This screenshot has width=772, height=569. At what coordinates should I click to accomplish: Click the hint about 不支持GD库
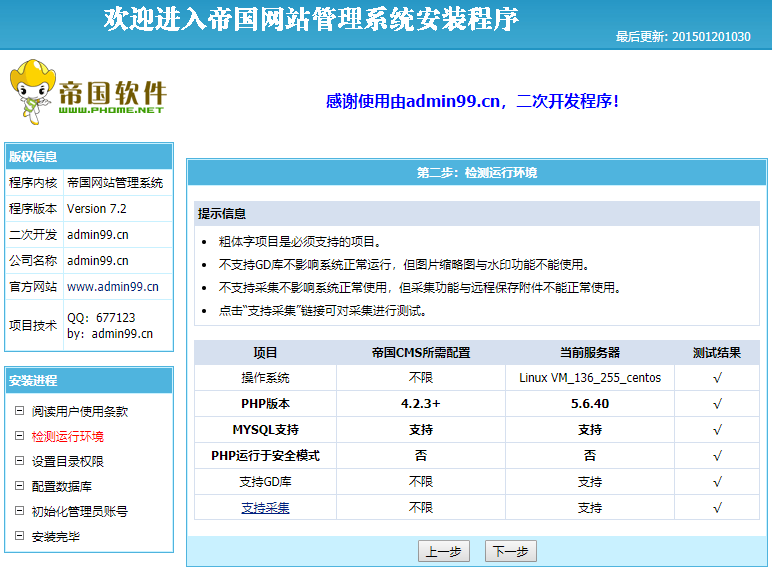(x=404, y=265)
